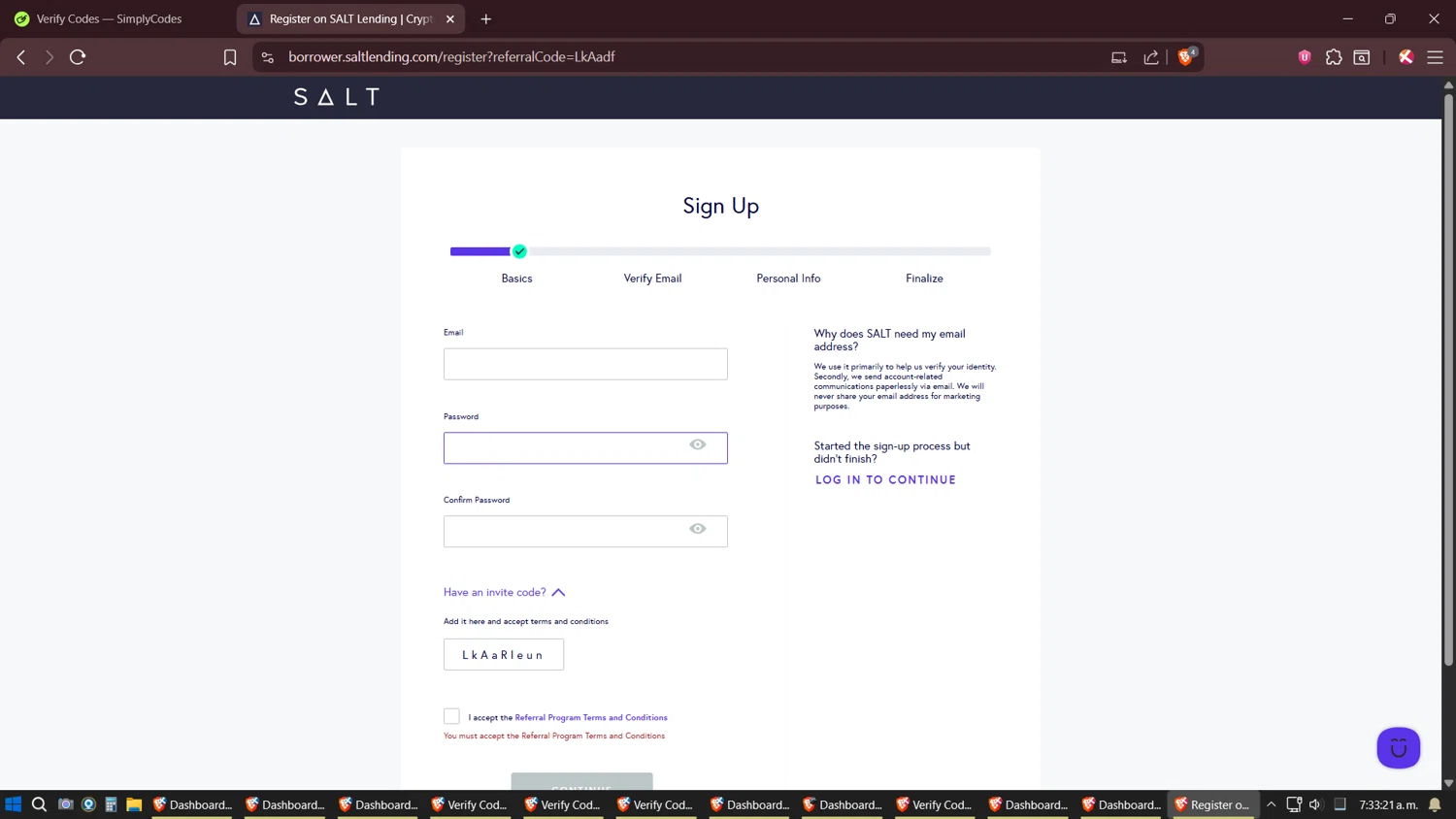The width and height of the screenshot is (1456, 819).
Task: Open File Explorer from the taskbar
Action: [134, 804]
